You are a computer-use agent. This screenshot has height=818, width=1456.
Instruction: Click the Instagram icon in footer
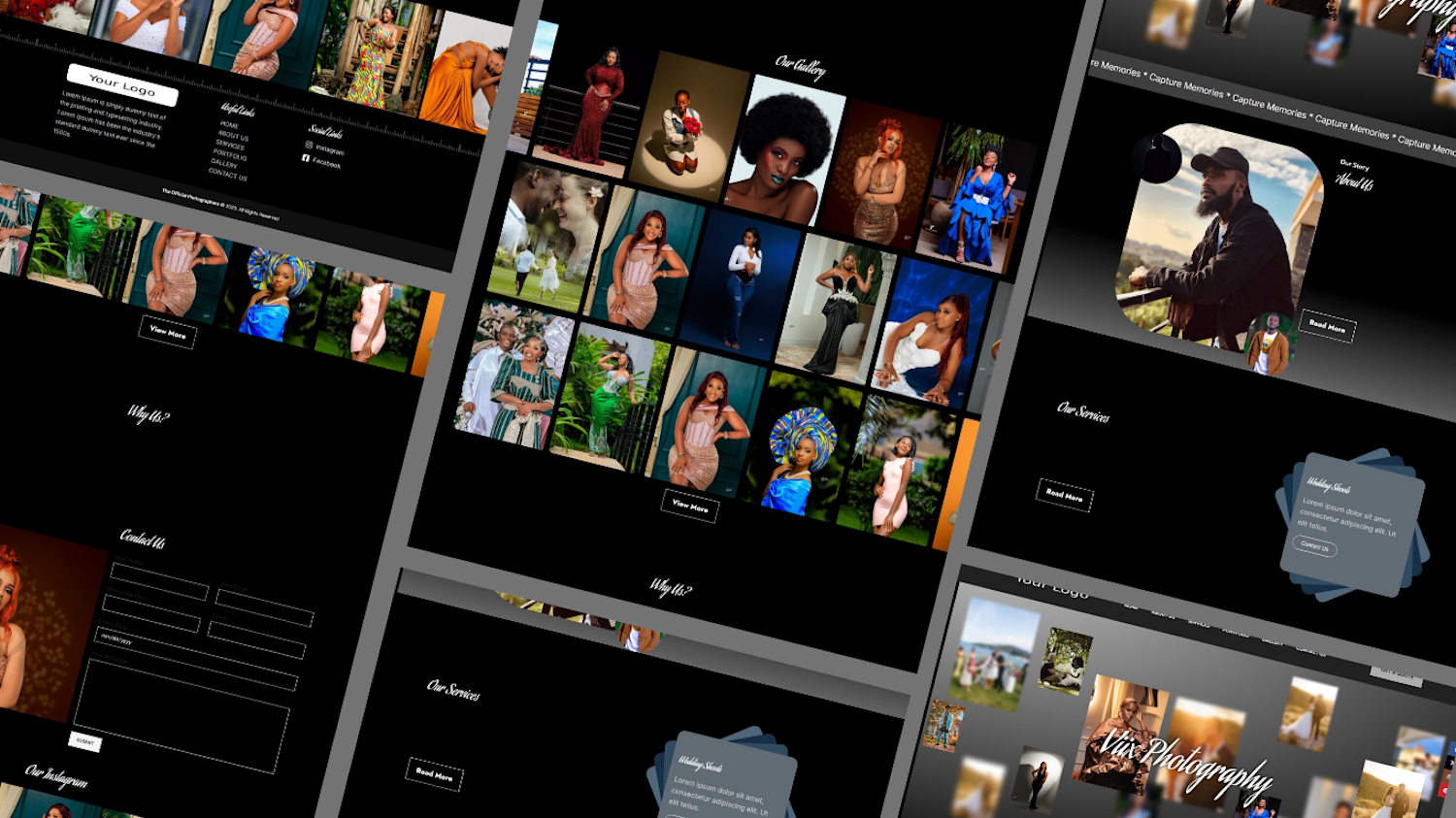point(309,146)
